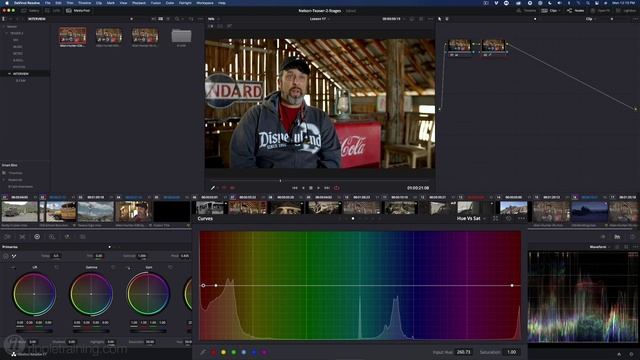
Task: Activate the viewer qualifier eyedropper
Action: 213,188
